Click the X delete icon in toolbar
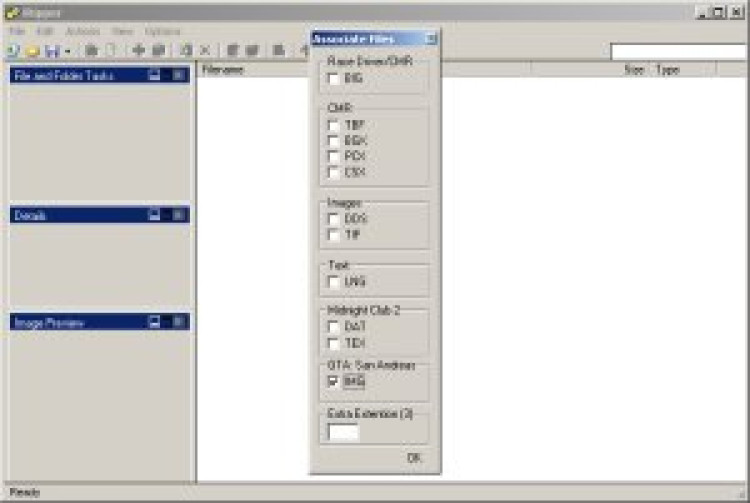750x503 pixels. 205,50
